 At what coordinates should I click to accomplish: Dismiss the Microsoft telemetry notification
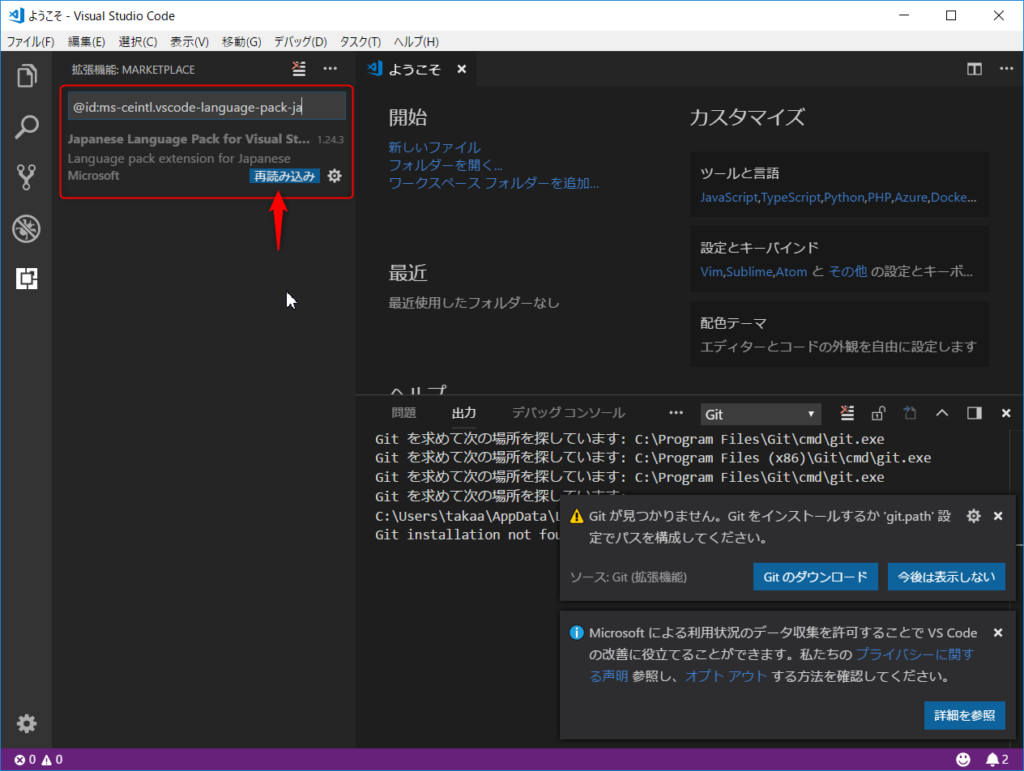998,633
